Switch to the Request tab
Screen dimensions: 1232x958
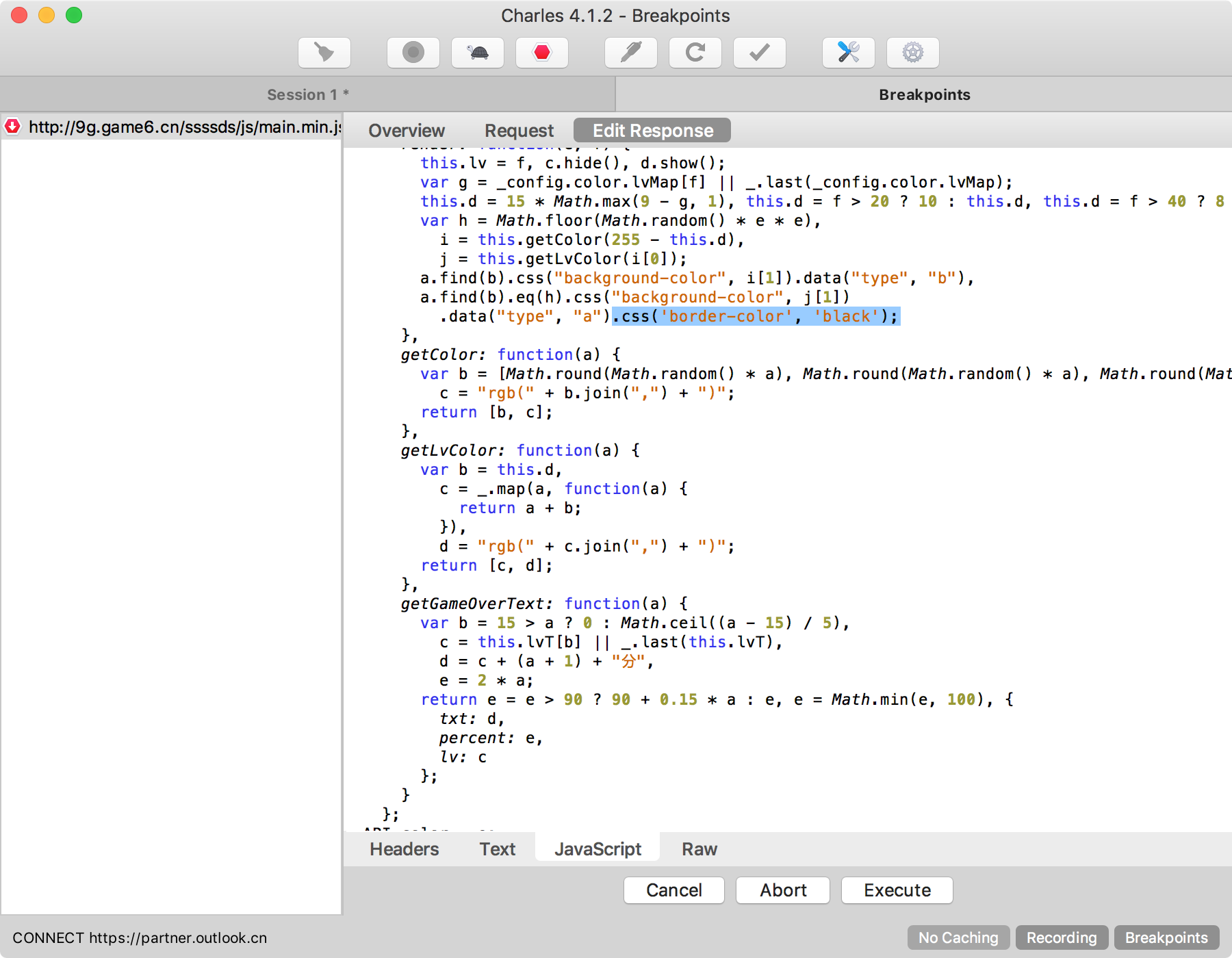click(519, 131)
